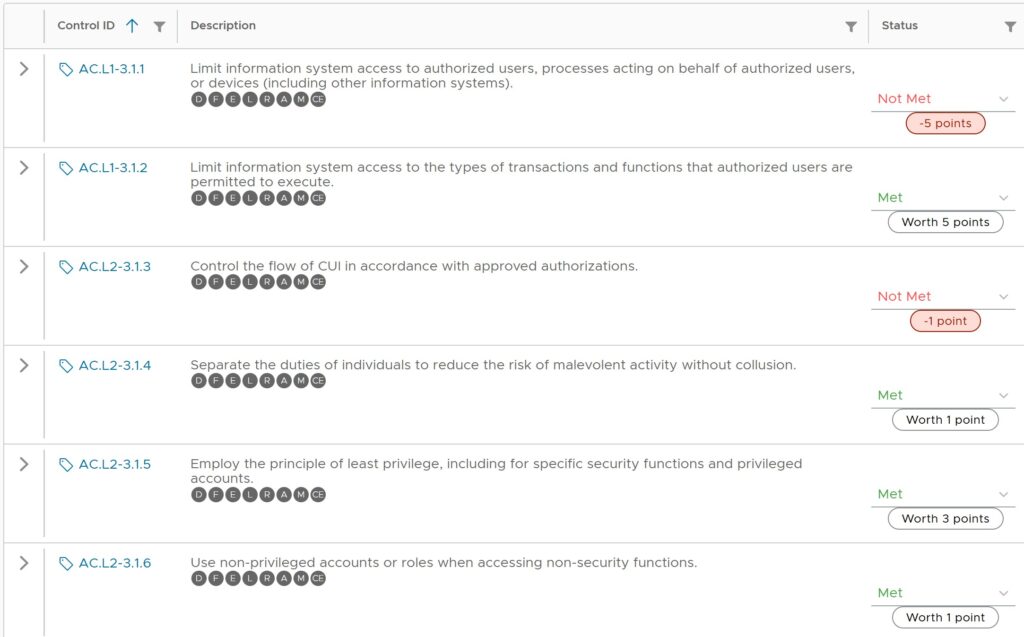
Task: Open the AC.L1-3.1.2 control link
Action: point(113,168)
